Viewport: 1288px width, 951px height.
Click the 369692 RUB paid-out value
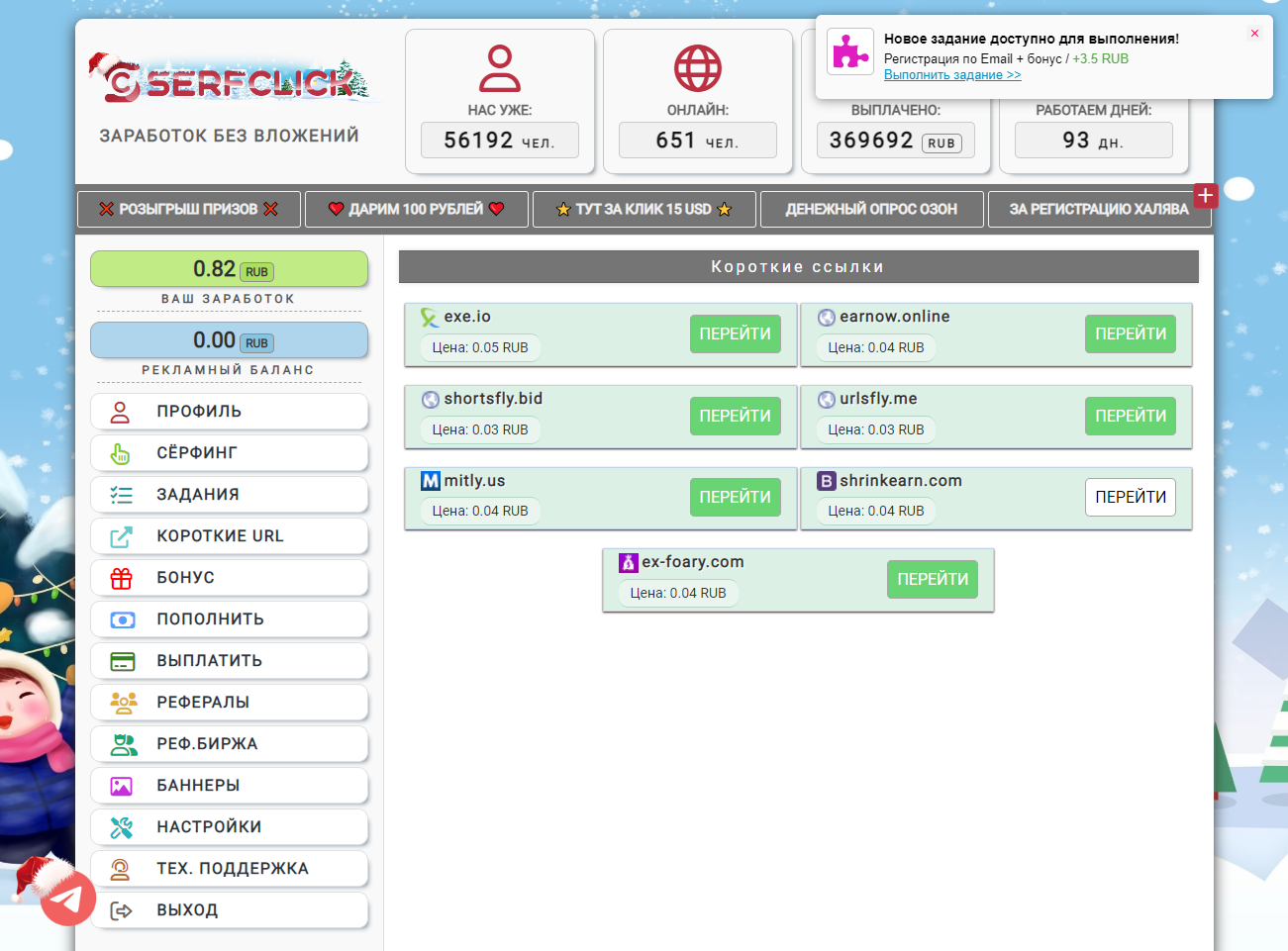point(896,141)
